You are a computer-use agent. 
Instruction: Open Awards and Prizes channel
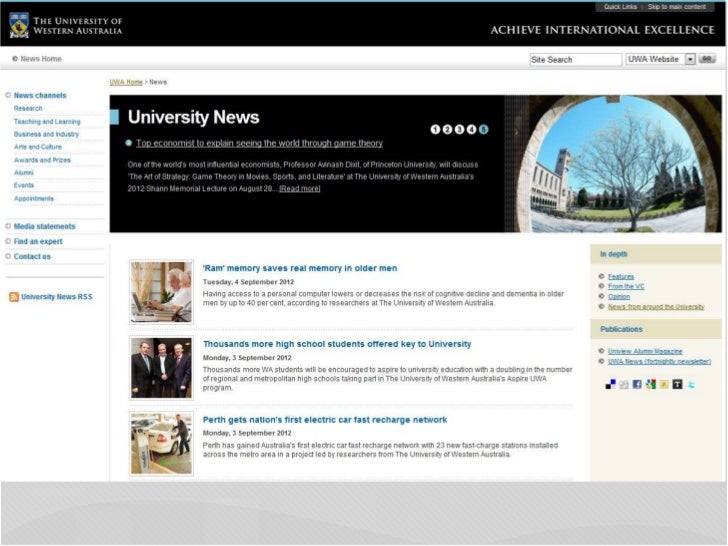click(42, 160)
